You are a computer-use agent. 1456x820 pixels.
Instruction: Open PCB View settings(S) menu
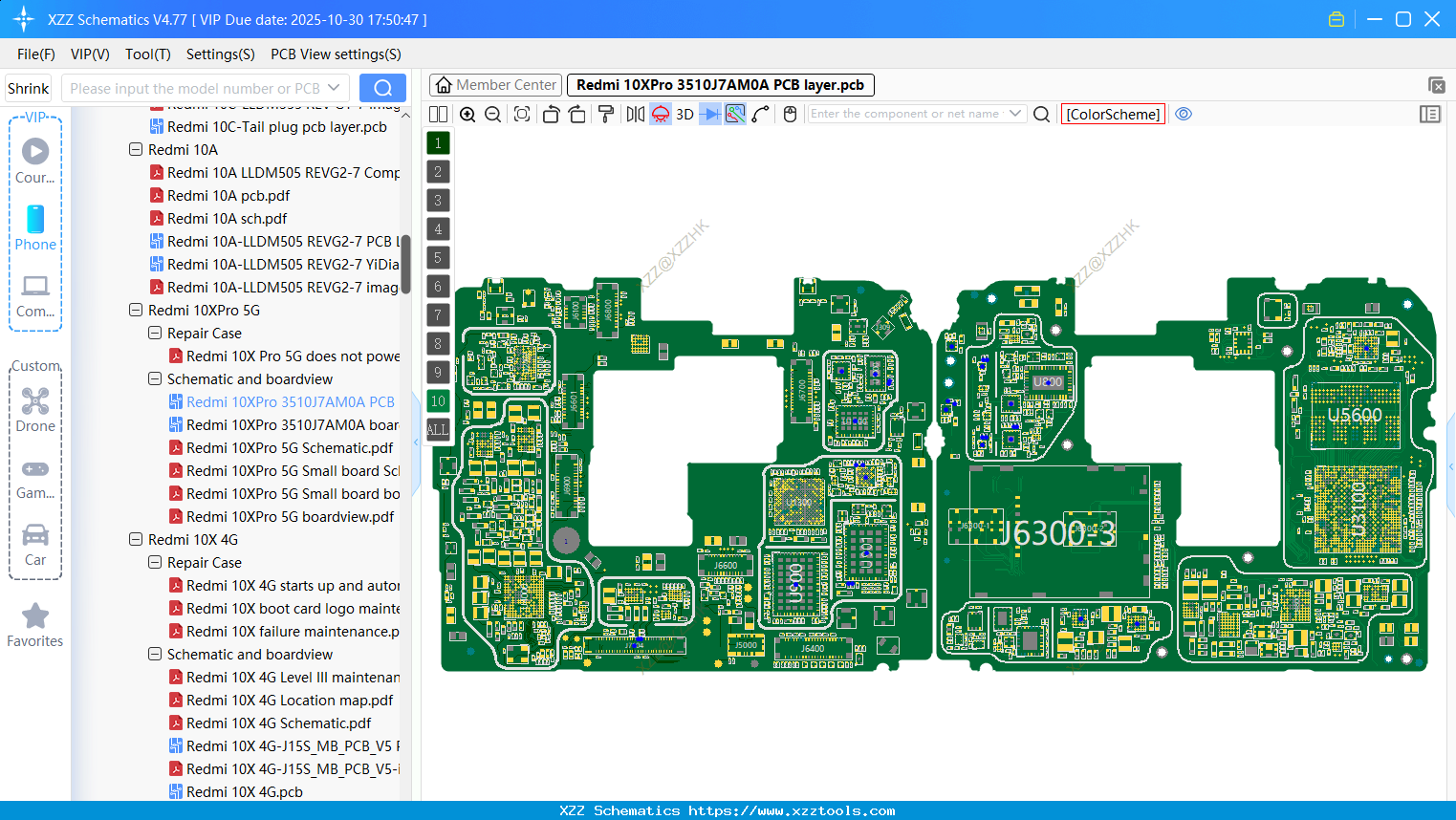[336, 54]
